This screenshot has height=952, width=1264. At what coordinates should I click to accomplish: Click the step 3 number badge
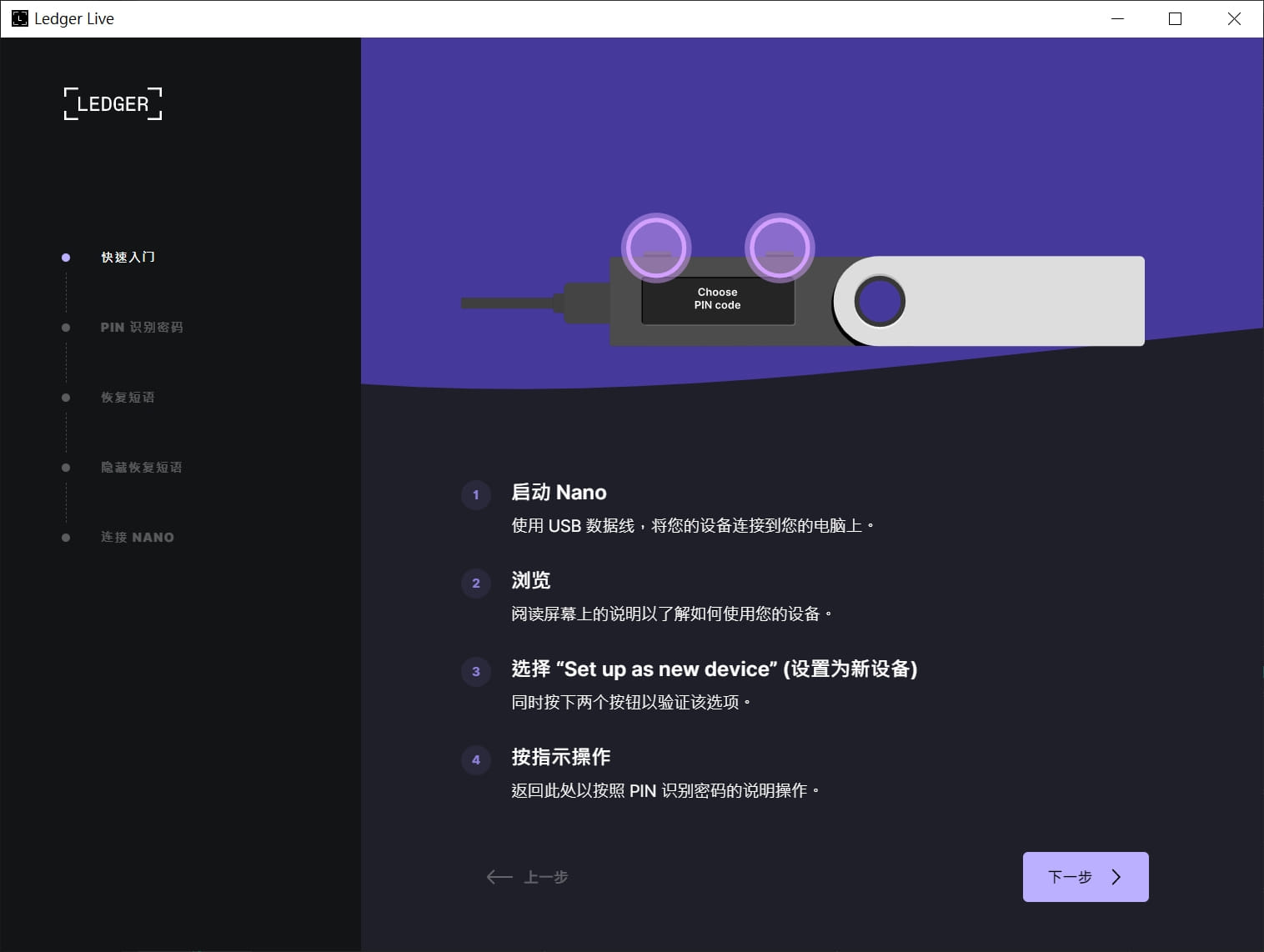click(476, 671)
